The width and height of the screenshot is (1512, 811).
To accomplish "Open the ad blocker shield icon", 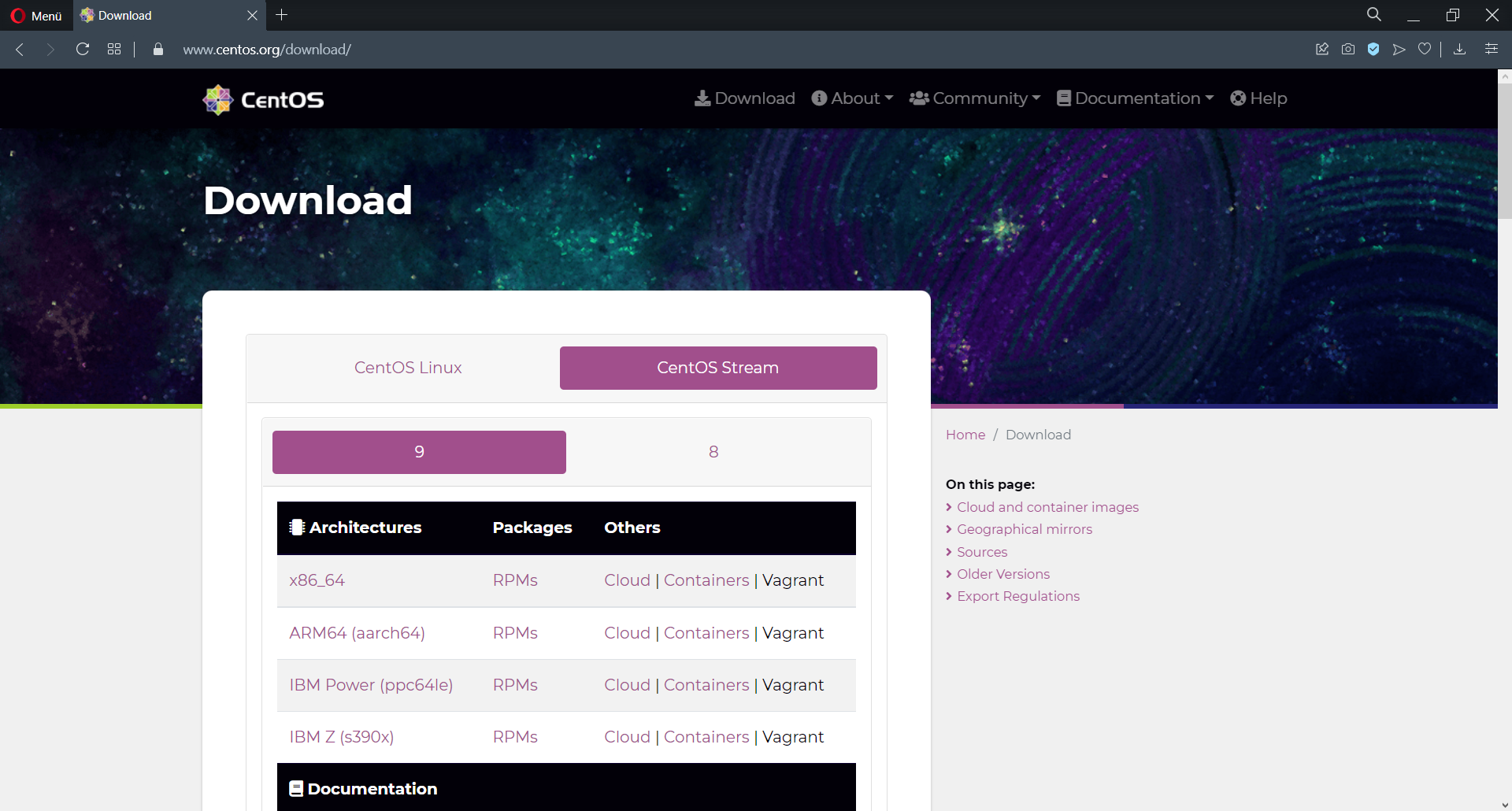I will [x=1373, y=50].
